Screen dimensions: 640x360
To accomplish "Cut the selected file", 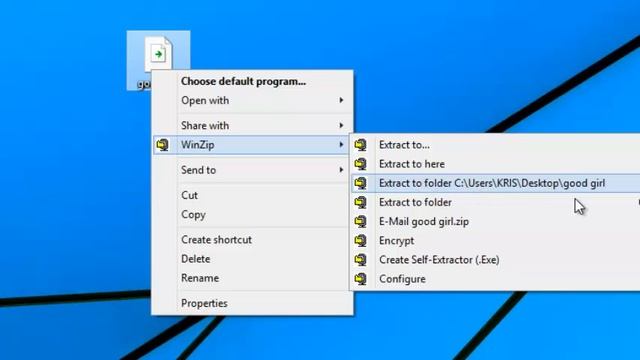I will (252, 195).
